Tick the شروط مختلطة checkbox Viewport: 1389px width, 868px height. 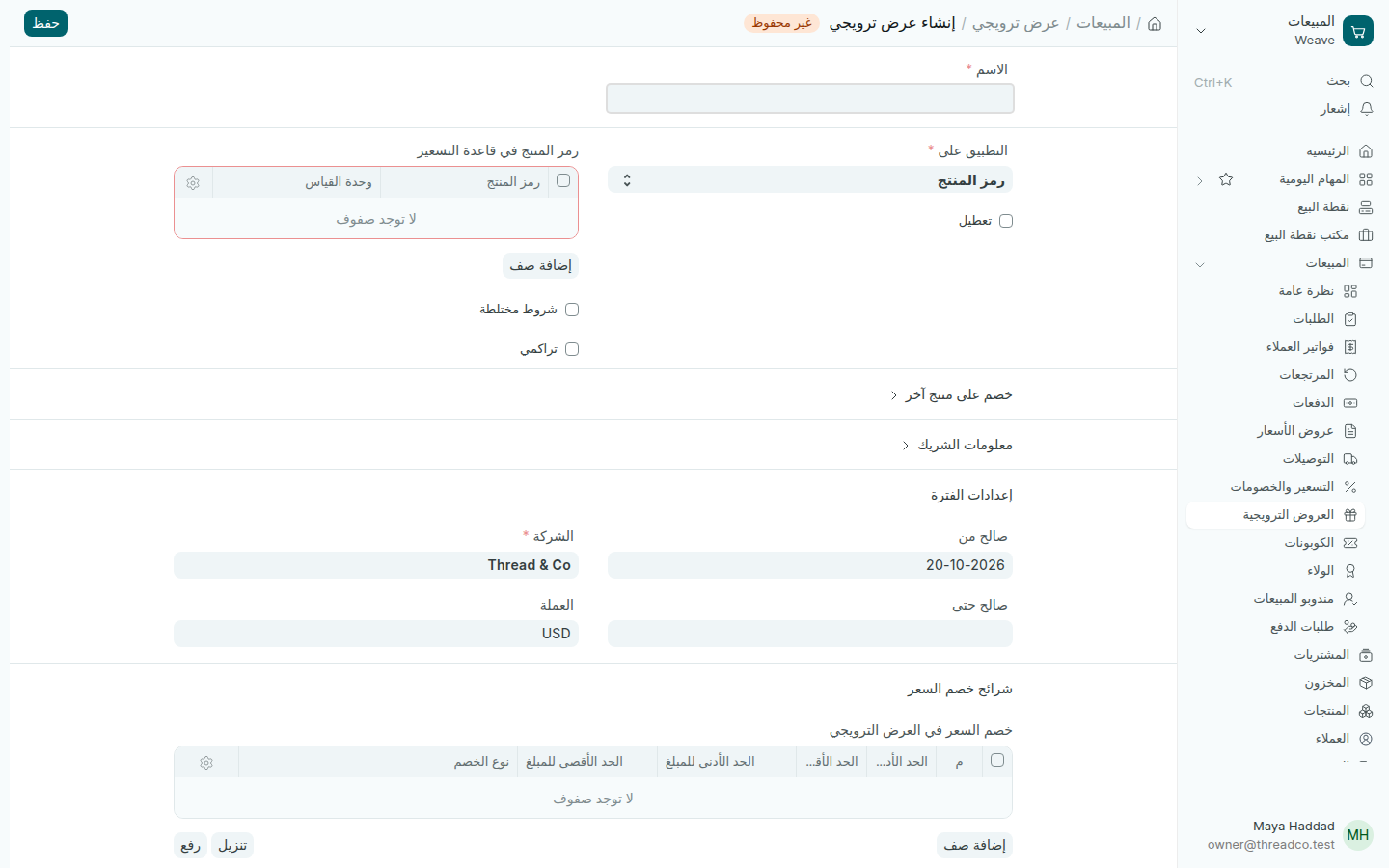coord(572,310)
